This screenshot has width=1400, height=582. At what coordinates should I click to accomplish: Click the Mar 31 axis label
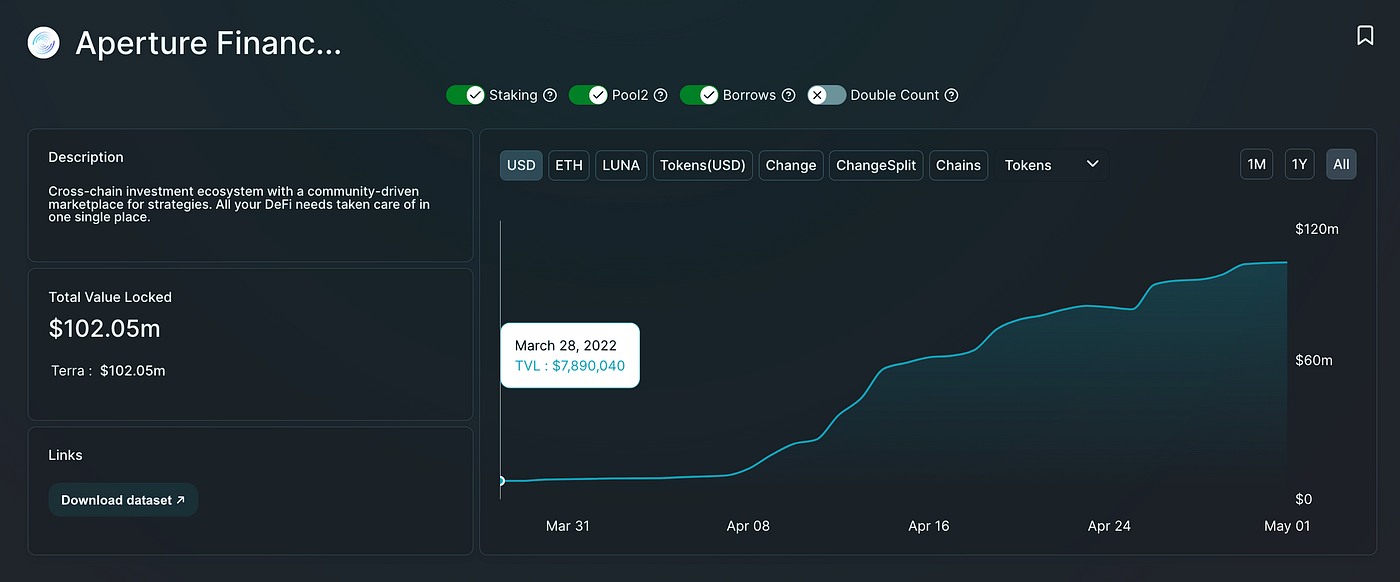click(x=567, y=526)
